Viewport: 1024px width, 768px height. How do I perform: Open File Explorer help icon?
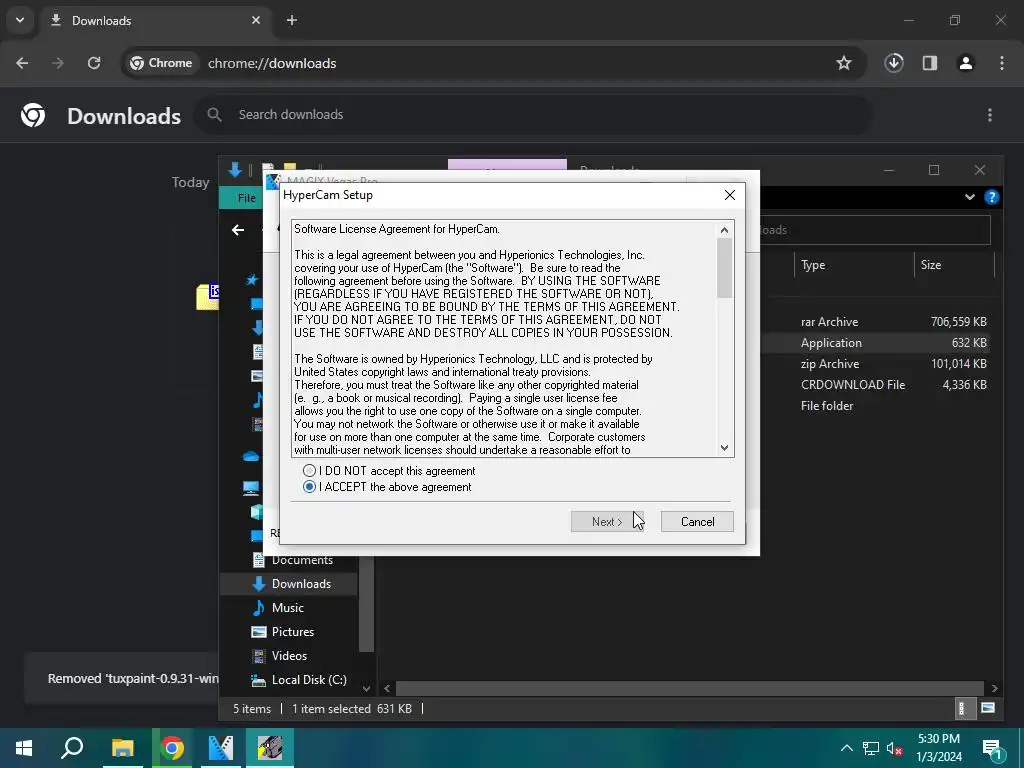click(991, 197)
